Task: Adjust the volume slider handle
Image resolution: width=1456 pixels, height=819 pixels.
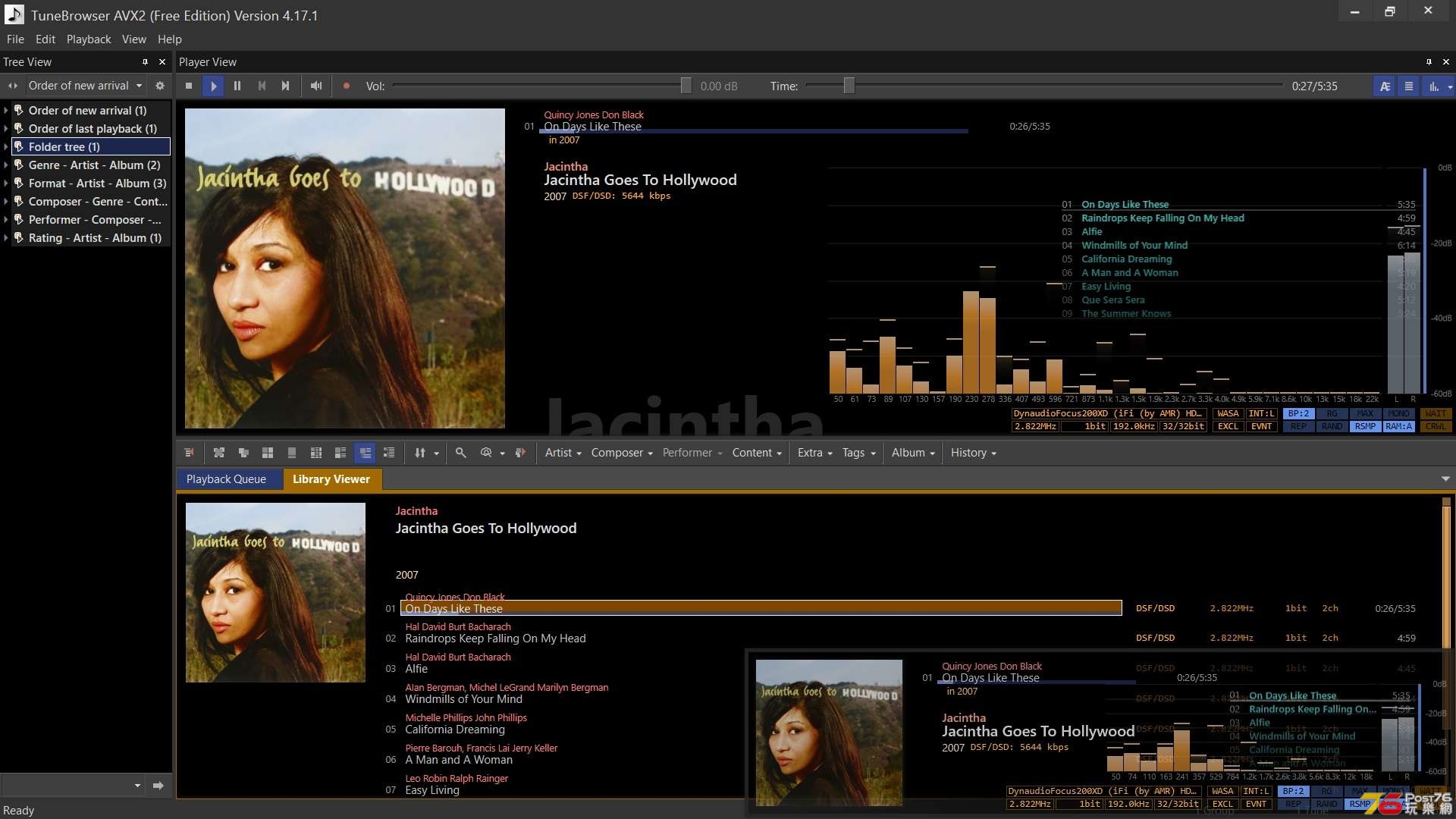Action: [x=686, y=86]
